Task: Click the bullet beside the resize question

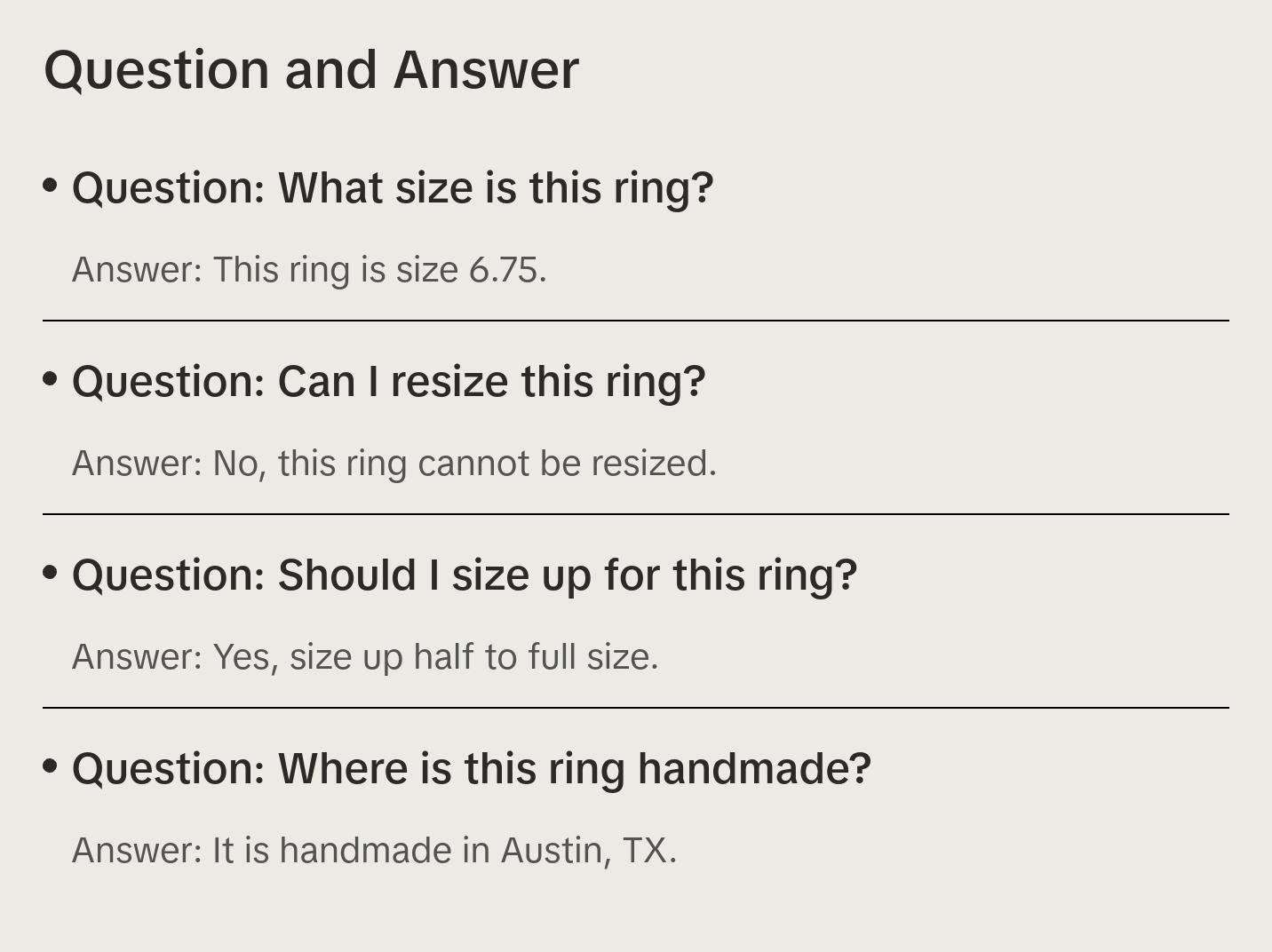Action: click(51, 379)
